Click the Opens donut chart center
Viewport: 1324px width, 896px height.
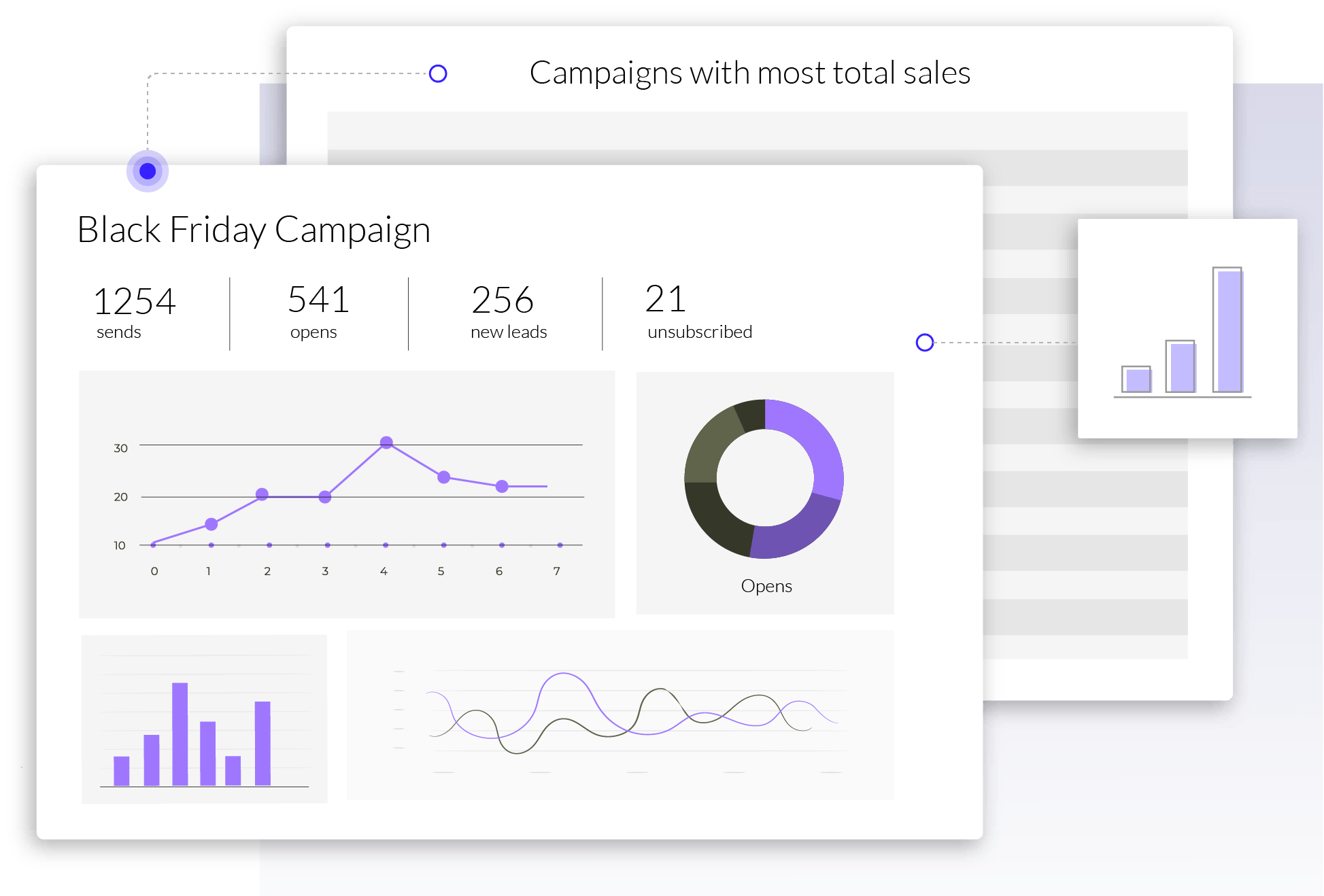coord(764,478)
